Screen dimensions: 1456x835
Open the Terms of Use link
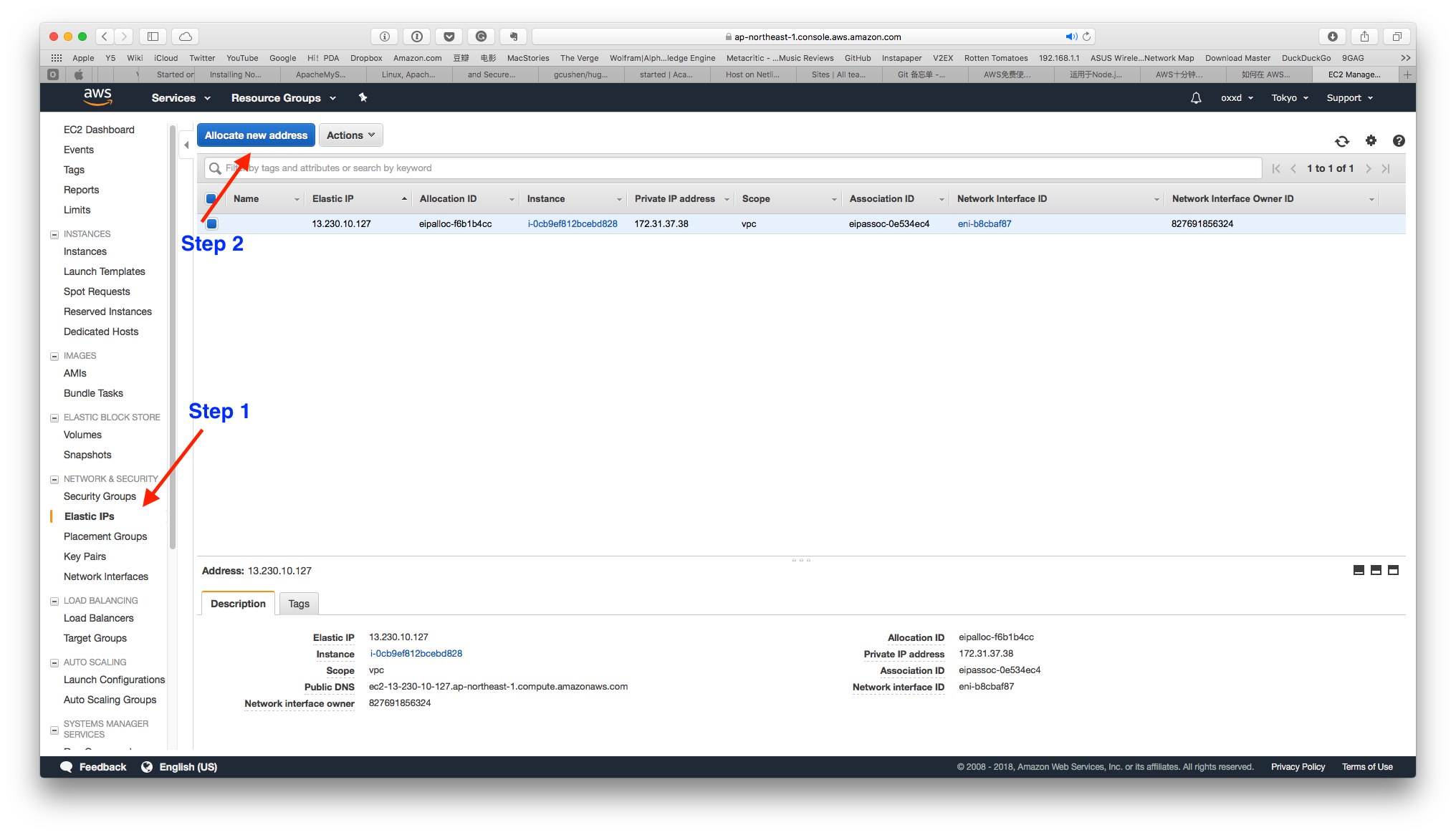tap(1367, 767)
